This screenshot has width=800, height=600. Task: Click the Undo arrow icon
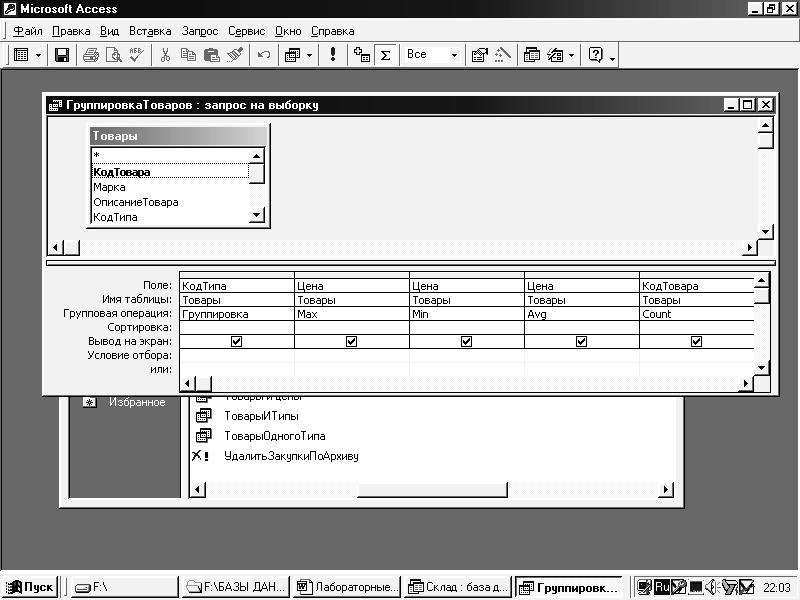[x=264, y=55]
